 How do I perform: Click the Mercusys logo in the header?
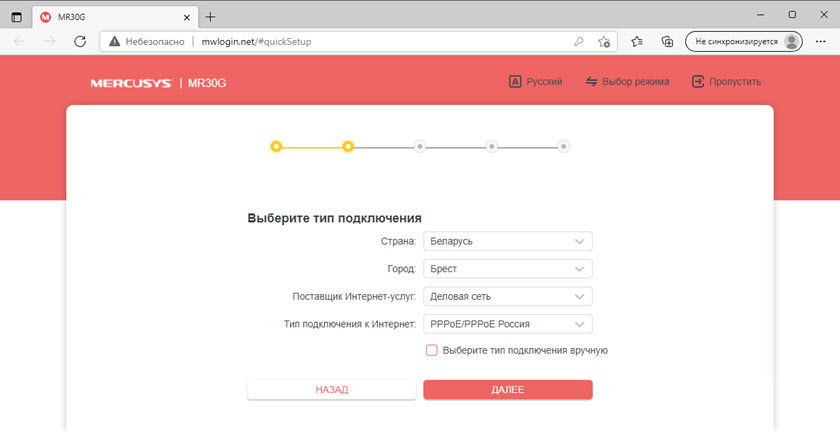pyautogui.click(x=132, y=82)
